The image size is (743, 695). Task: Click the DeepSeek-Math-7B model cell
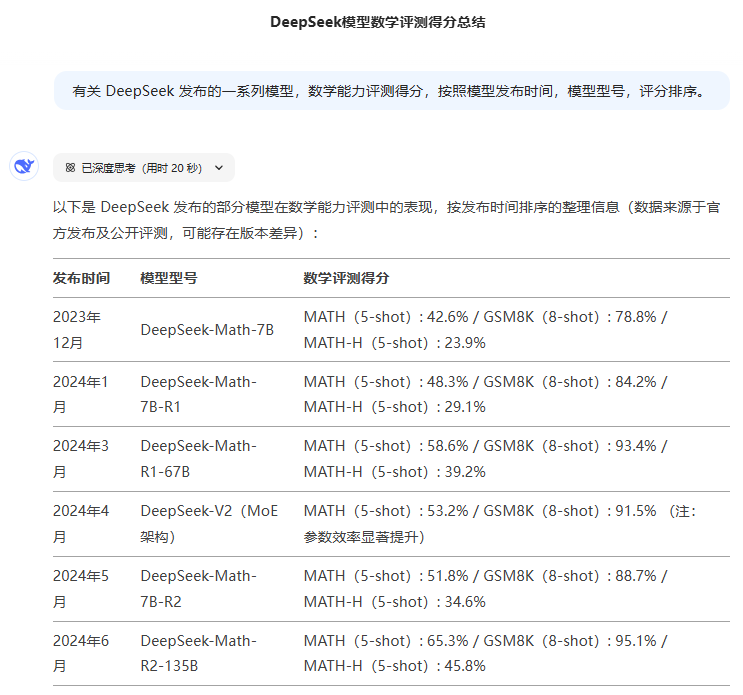click(x=207, y=330)
